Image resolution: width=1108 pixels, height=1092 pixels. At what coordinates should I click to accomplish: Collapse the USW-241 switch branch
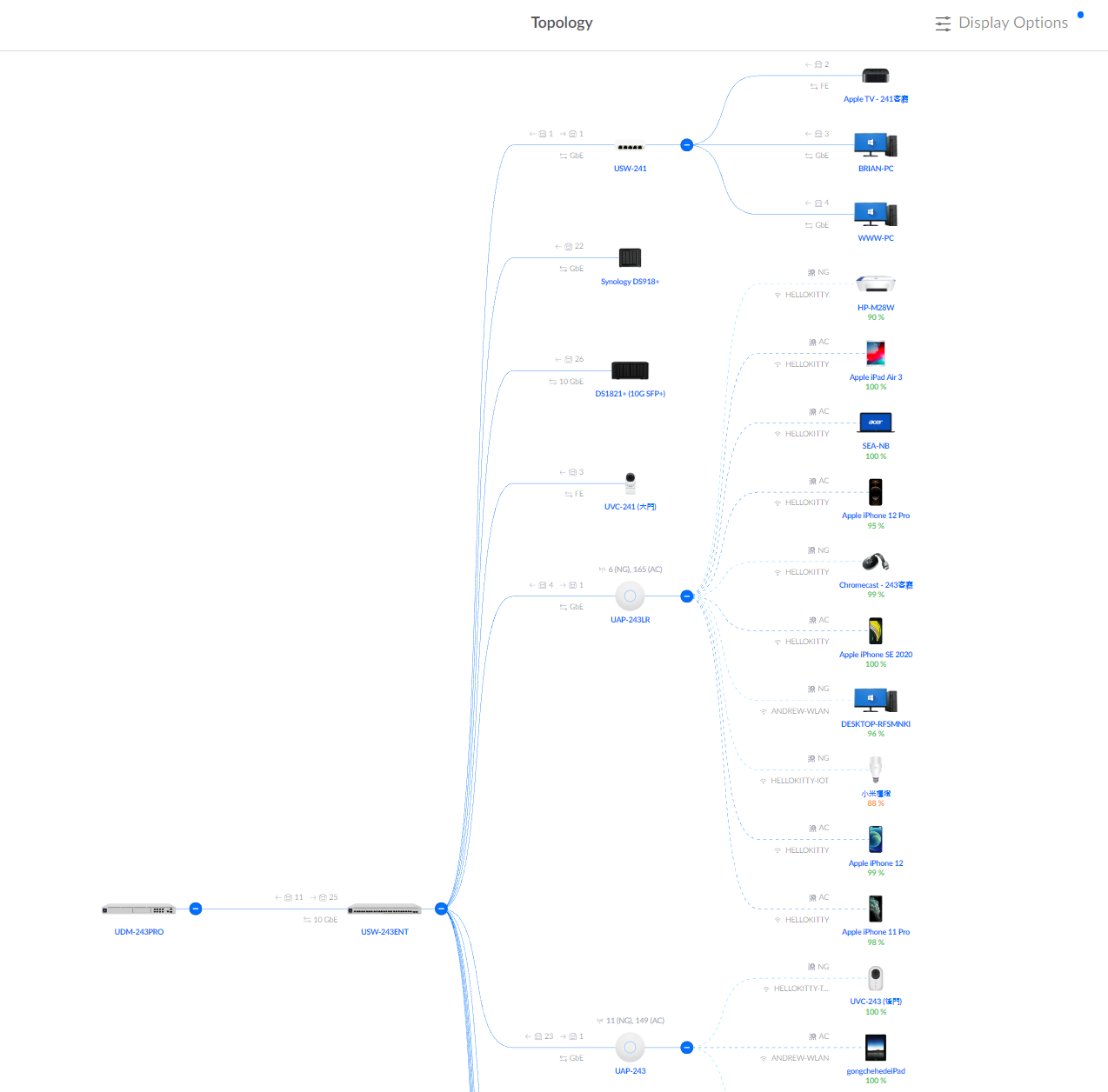click(x=686, y=145)
